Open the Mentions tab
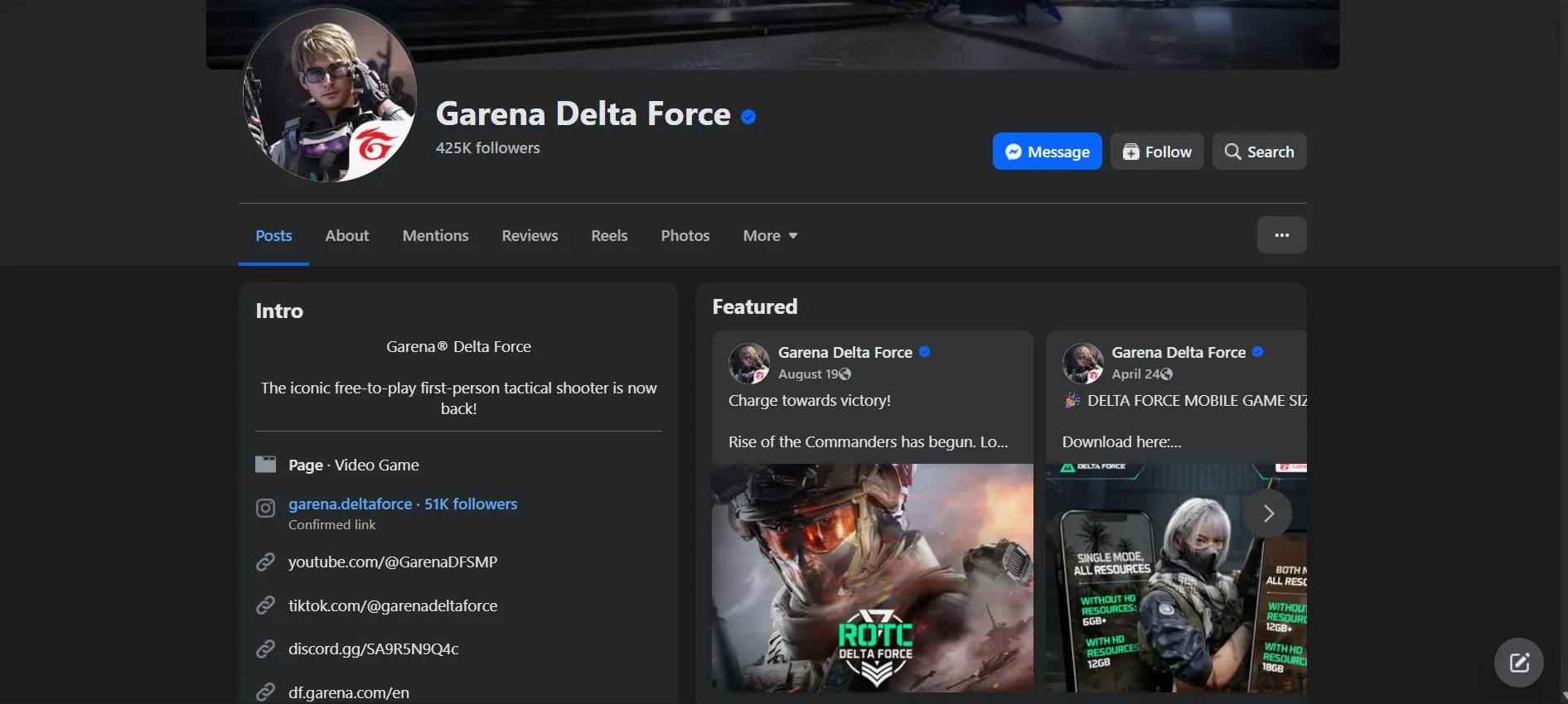The width and height of the screenshot is (1568, 704). pyautogui.click(x=435, y=236)
